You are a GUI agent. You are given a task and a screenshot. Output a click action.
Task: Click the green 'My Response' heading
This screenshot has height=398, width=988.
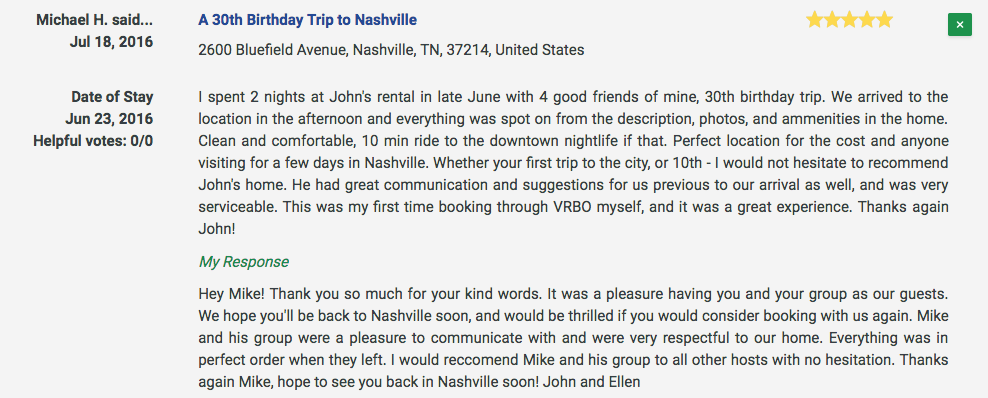(244, 261)
